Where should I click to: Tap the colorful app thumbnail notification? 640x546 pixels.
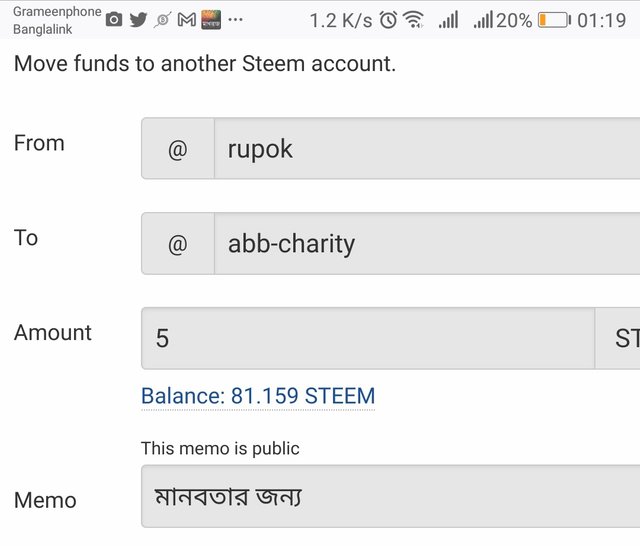[211, 20]
